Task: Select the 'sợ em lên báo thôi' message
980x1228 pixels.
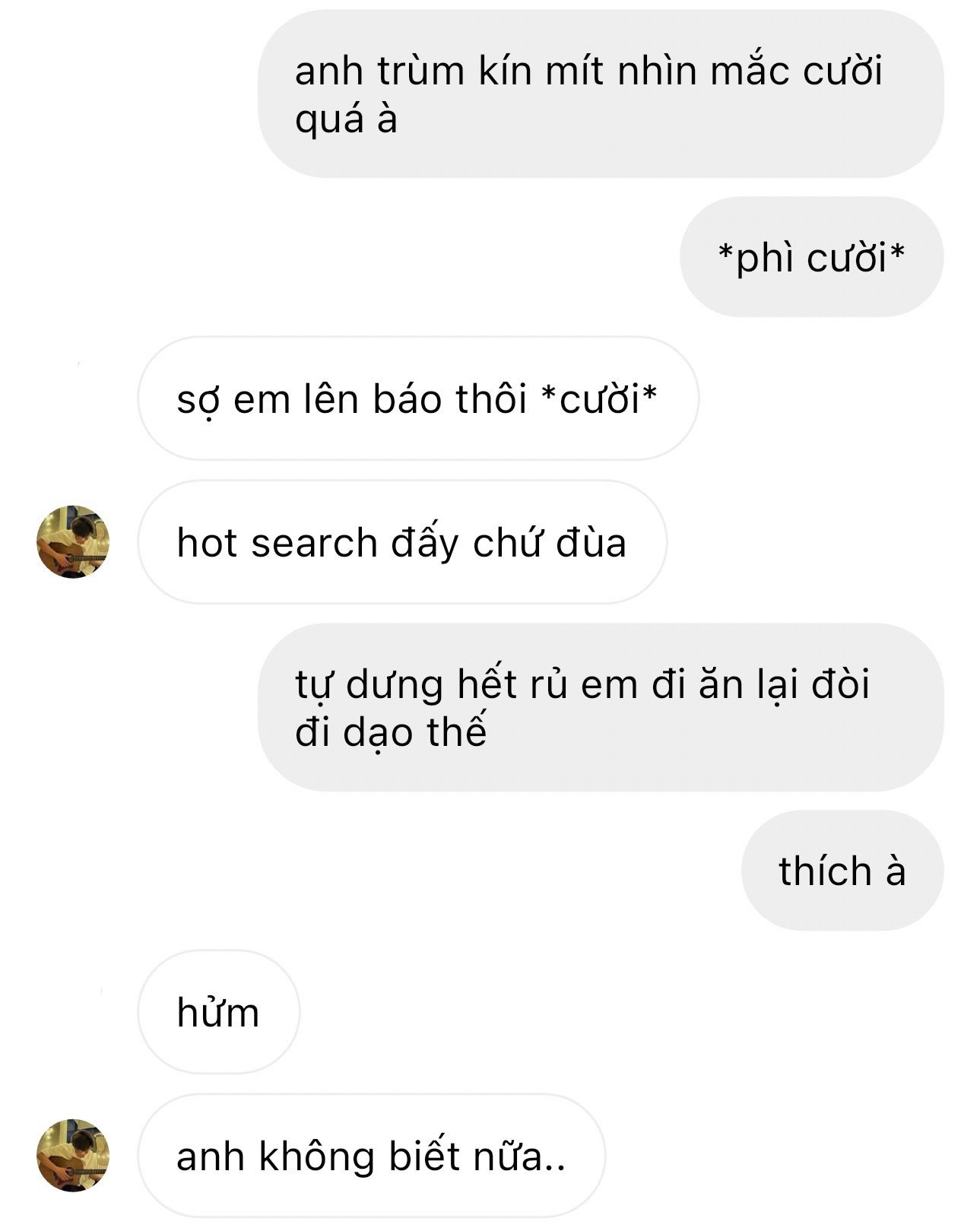Action: (417, 398)
